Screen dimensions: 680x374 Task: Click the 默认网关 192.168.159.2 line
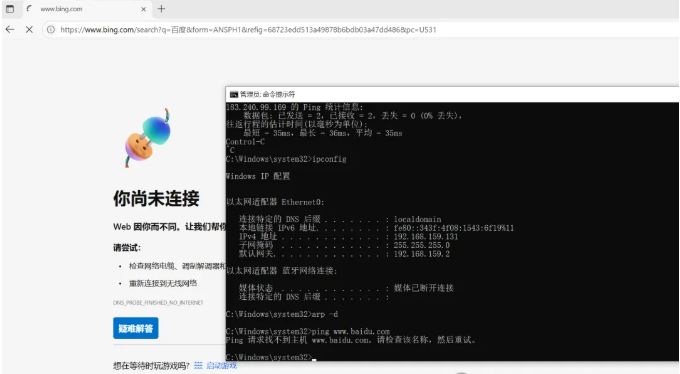(344, 254)
